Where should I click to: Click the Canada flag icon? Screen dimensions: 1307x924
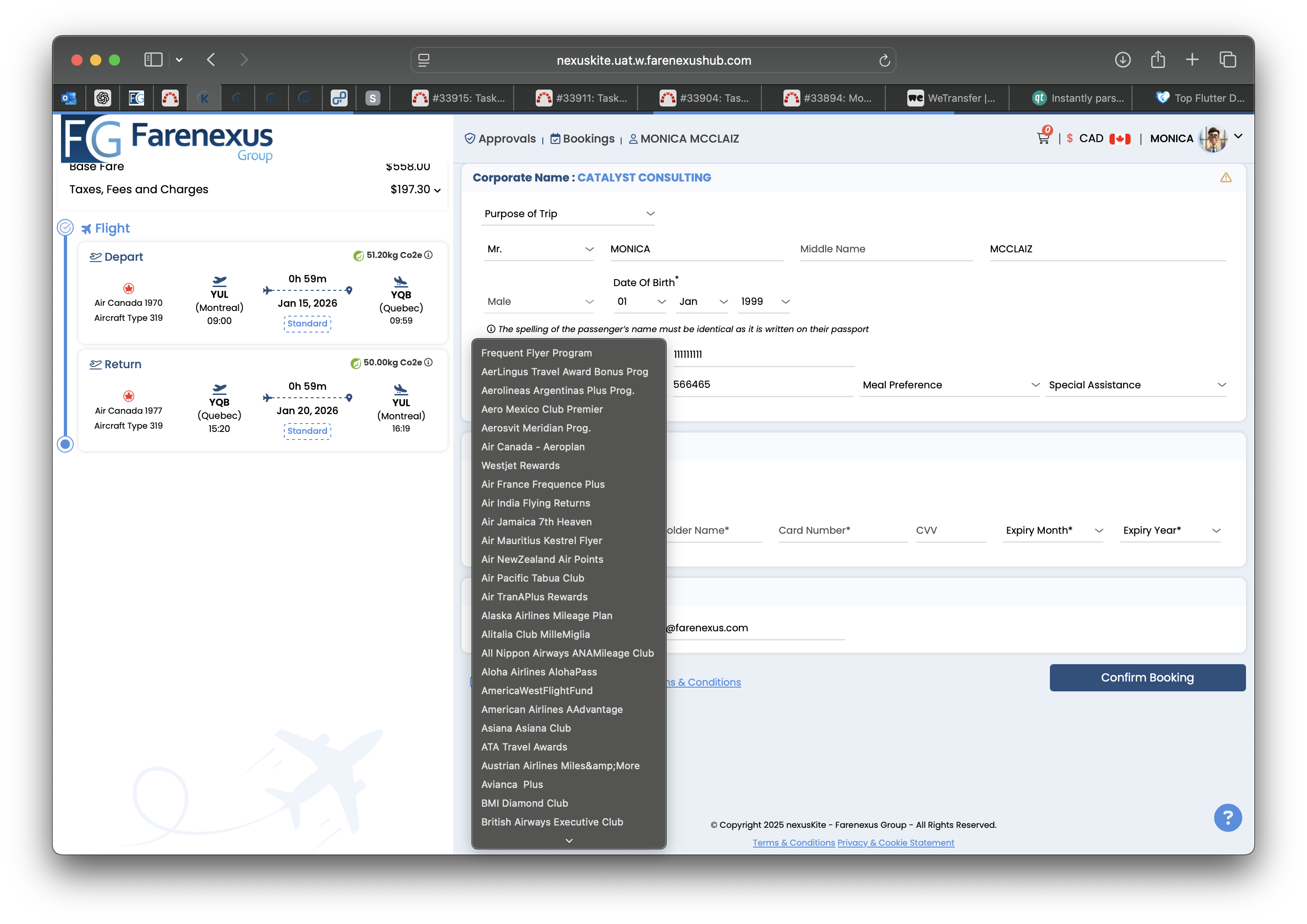tap(1120, 139)
